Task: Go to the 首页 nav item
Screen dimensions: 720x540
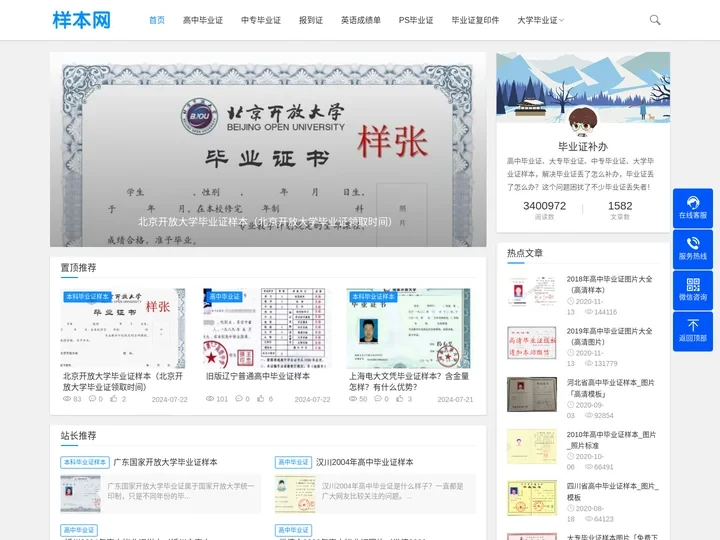Action: click(x=157, y=20)
